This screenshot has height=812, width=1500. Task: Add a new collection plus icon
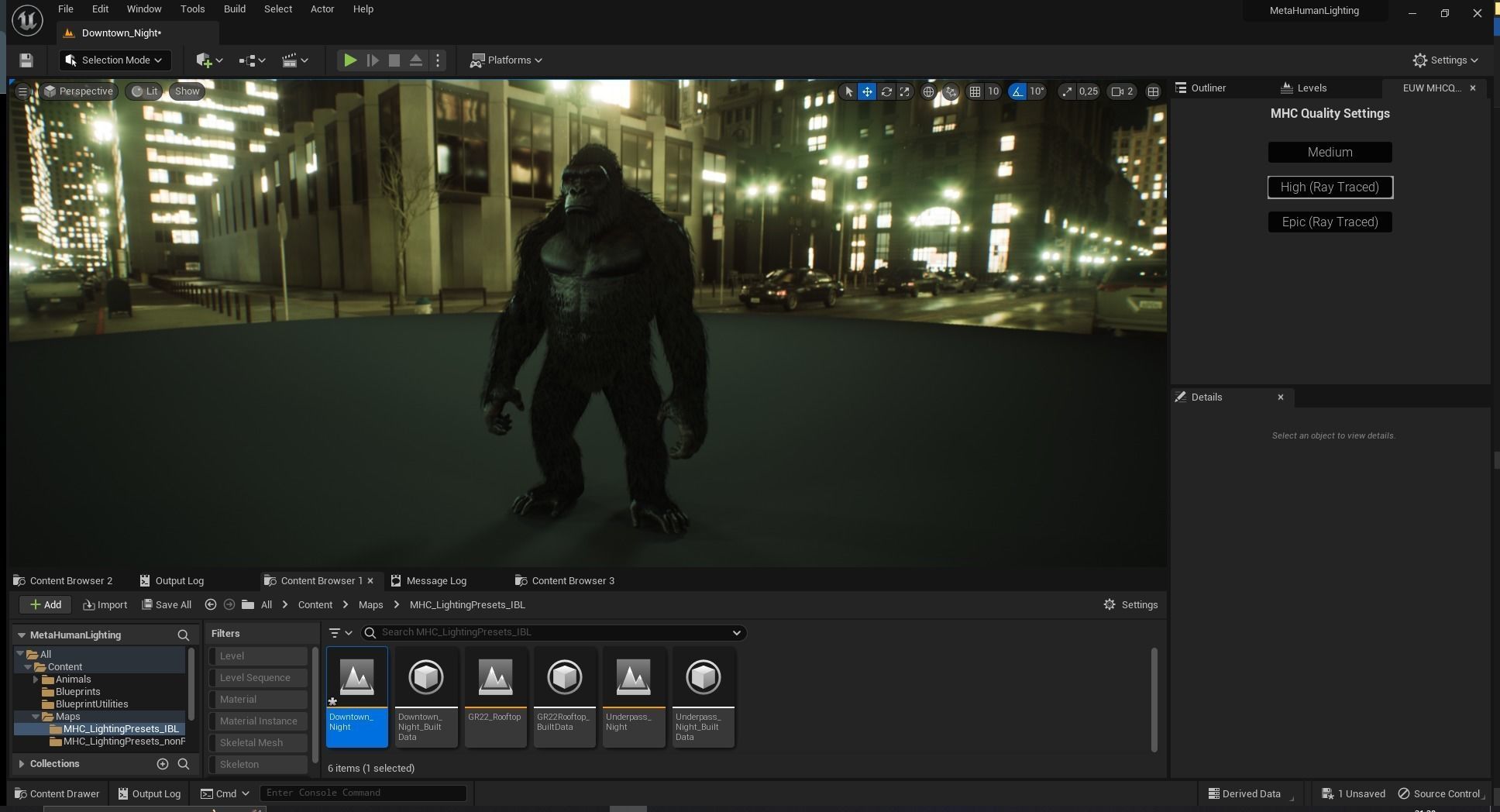click(x=163, y=764)
